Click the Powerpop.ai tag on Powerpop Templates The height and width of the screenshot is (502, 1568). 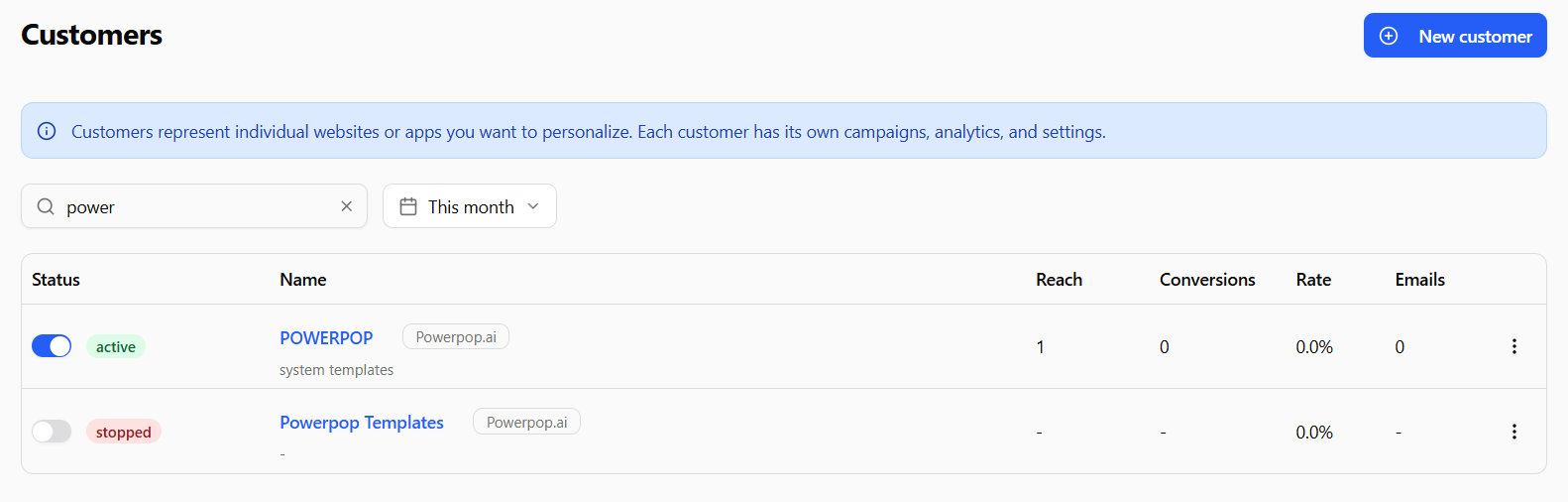[526, 422]
